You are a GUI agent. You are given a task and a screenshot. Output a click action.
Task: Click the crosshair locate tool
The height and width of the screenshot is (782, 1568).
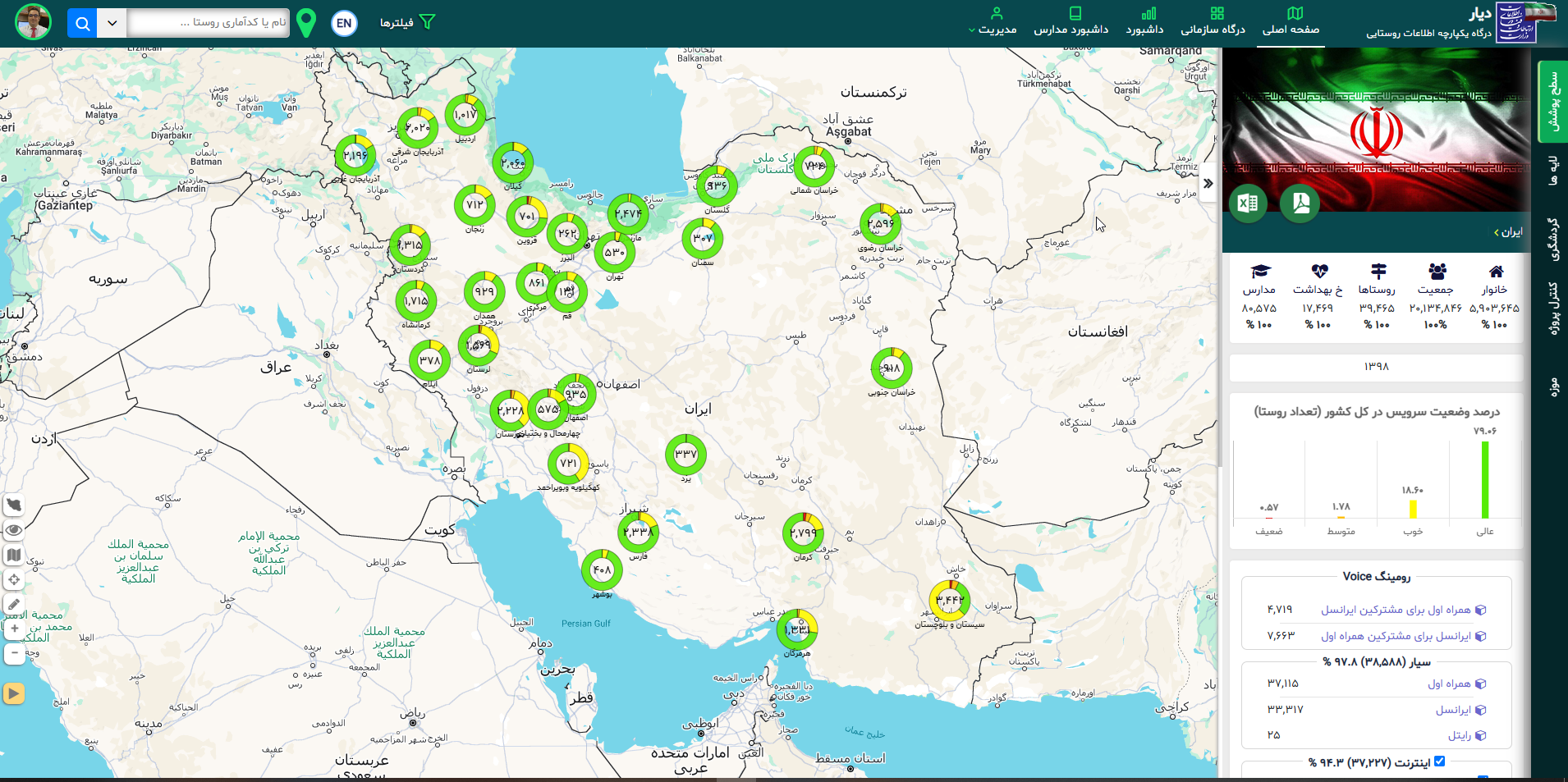point(14,579)
